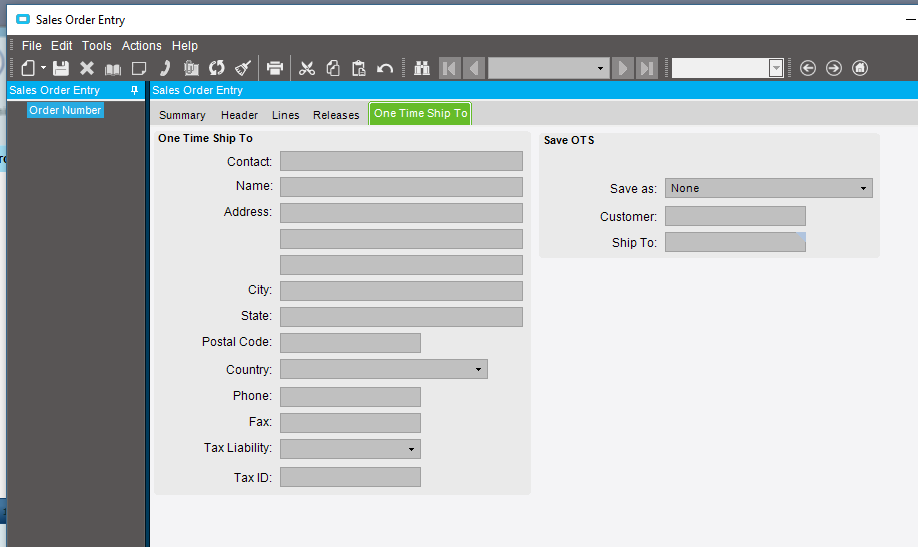Click the open book icon in toolbar
This screenshot has height=547, width=918.
click(x=113, y=69)
